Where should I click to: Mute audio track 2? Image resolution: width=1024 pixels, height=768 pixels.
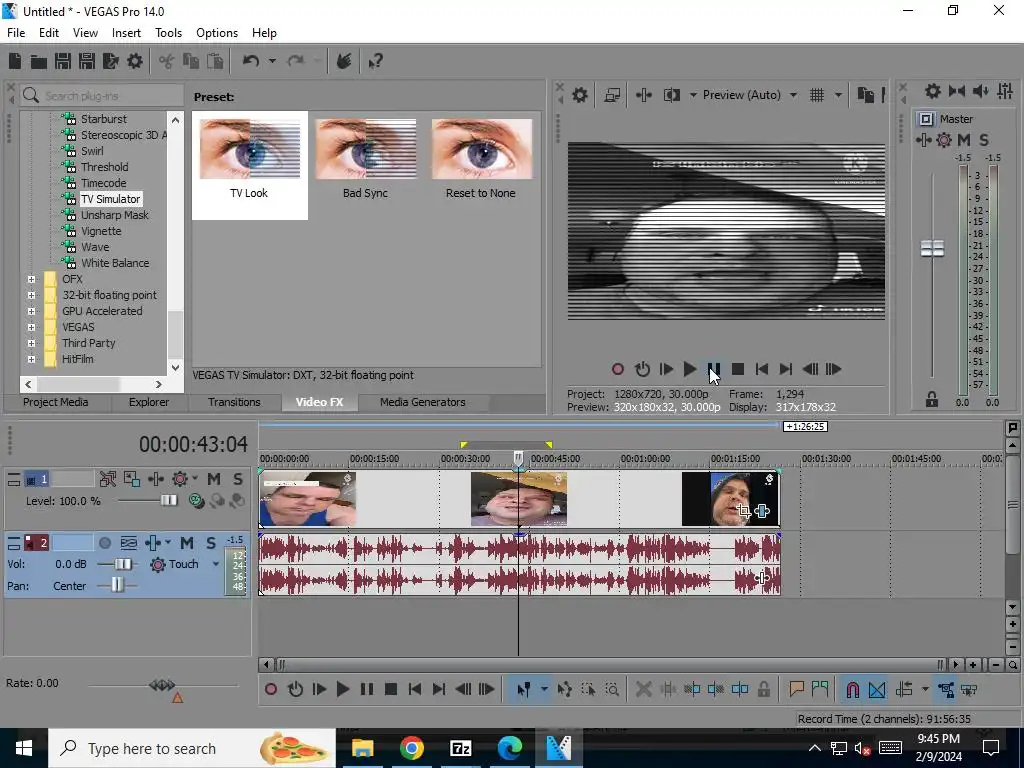click(187, 543)
